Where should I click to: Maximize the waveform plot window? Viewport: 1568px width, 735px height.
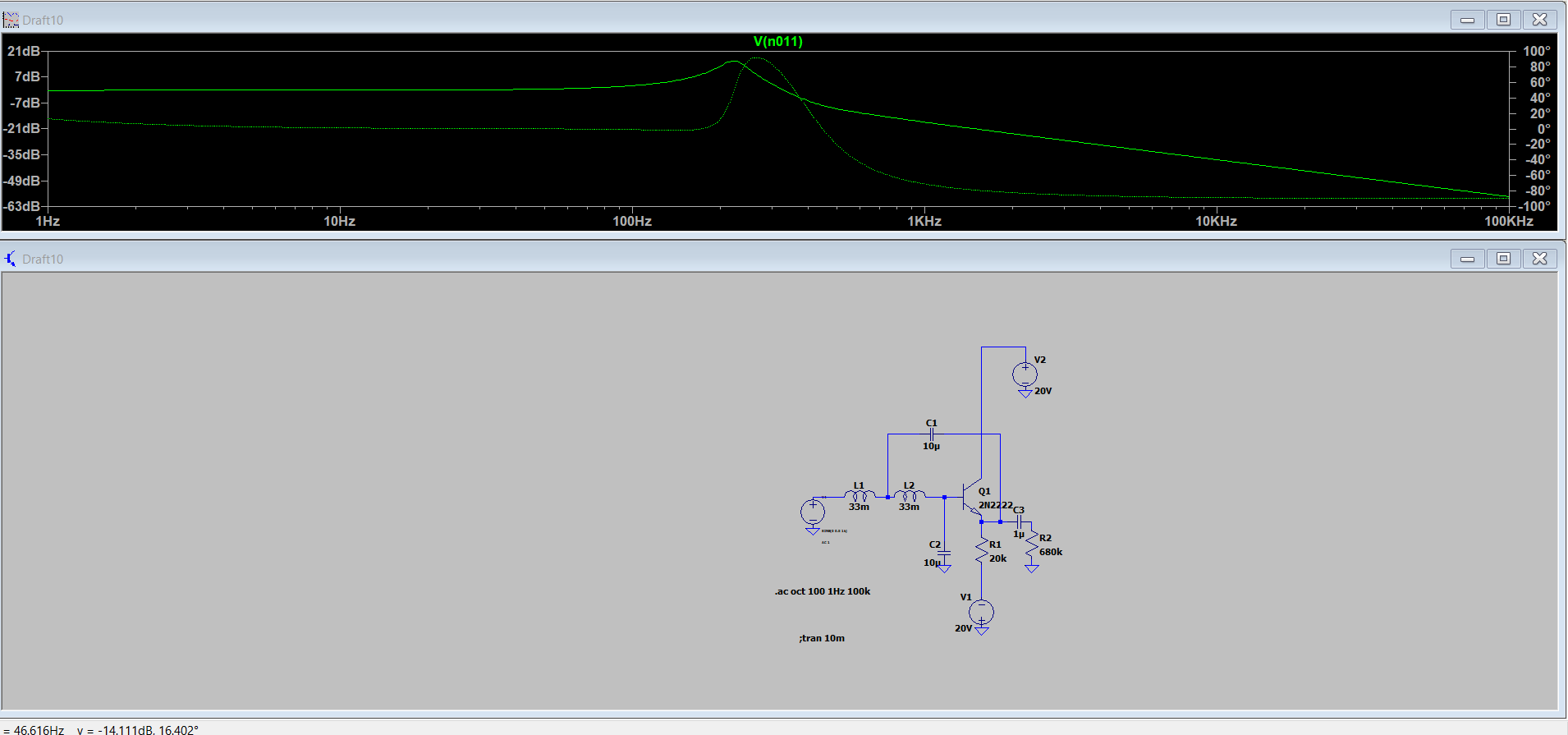pyautogui.click(x=1503, y=20)
